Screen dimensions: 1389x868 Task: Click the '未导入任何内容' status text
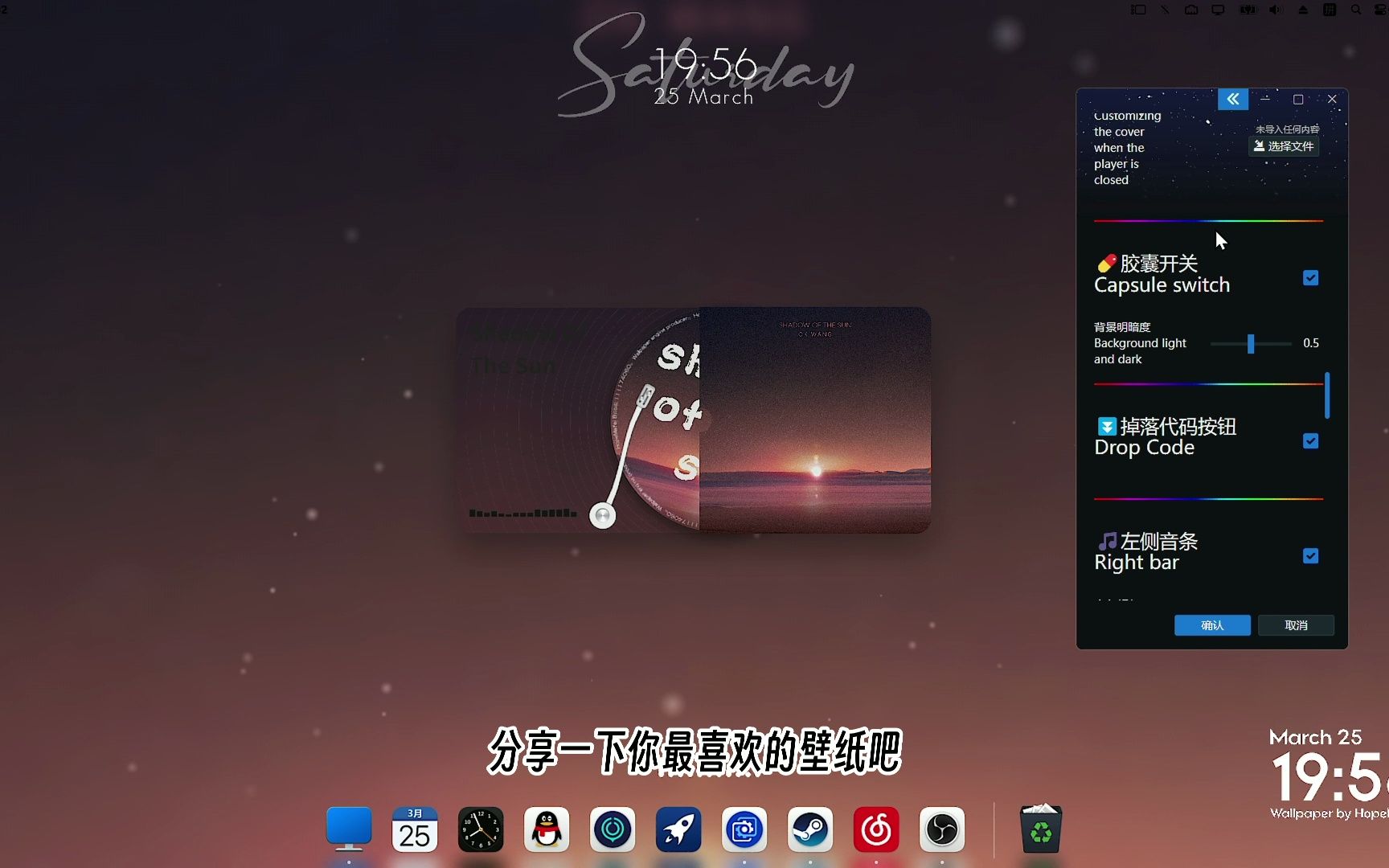(x=1288, y=129)
